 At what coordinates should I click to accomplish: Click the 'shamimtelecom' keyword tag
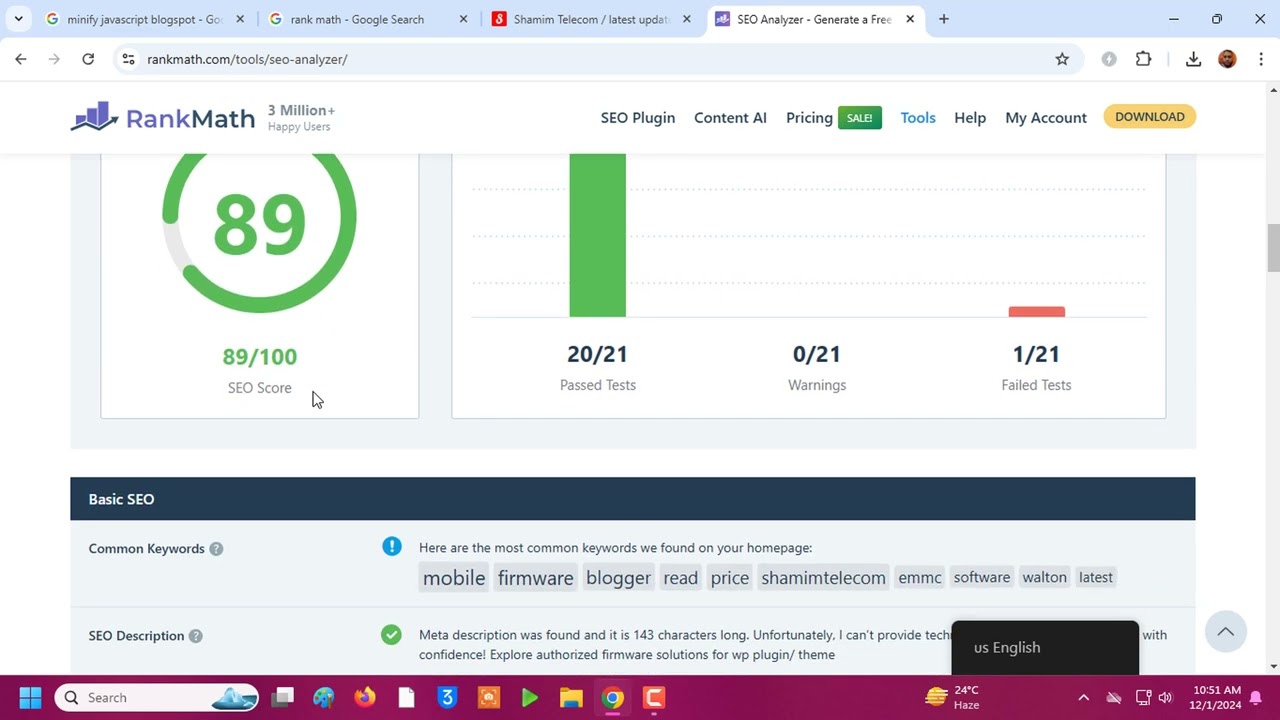pos(823,577)
